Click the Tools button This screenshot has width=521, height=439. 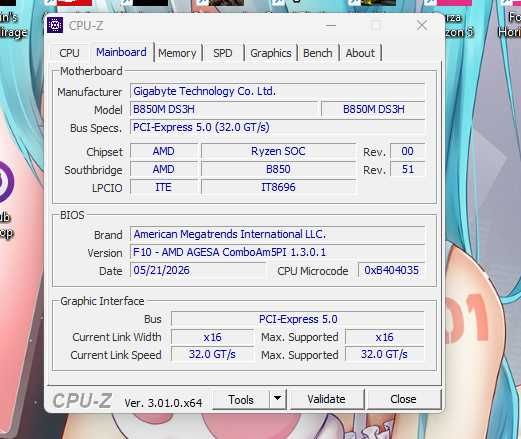click(x=241, y=399)
